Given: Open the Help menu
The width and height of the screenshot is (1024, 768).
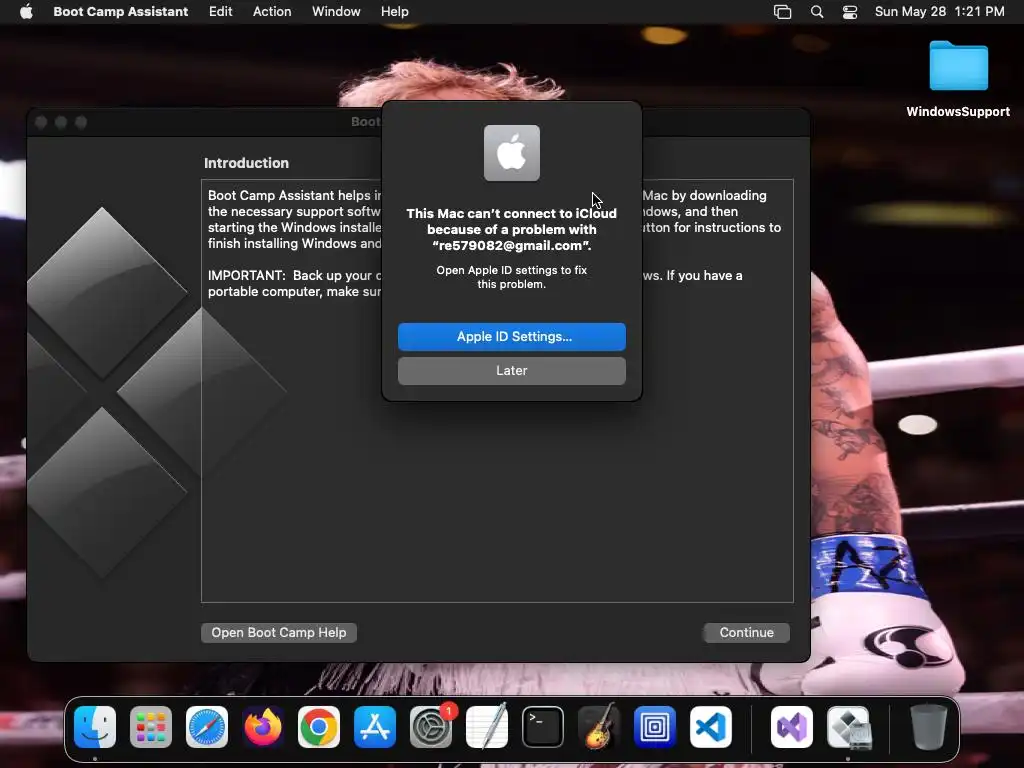Looking at the screenshot, I should coord(394,12).
